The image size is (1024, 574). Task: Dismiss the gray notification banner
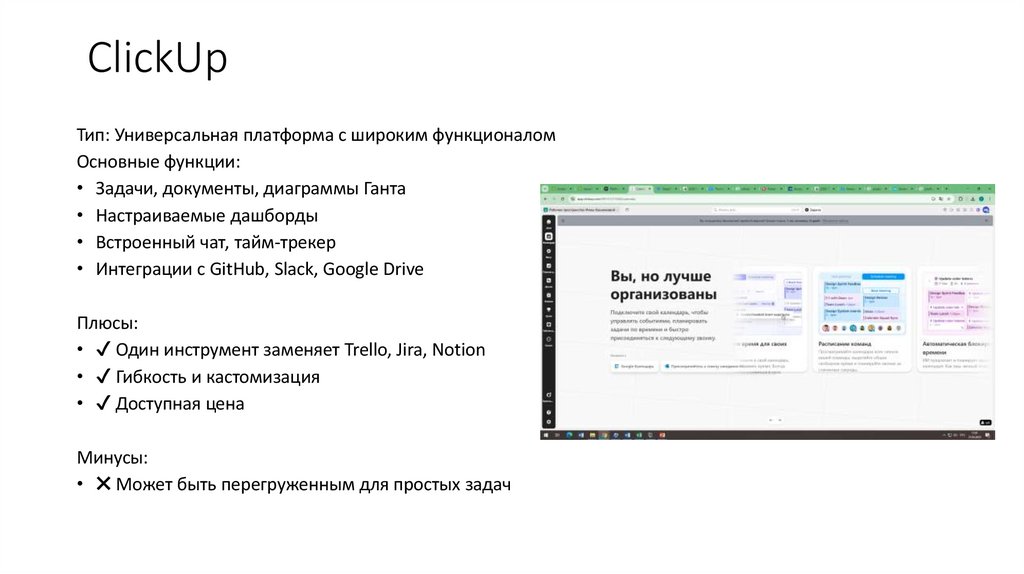pos(986,221)
